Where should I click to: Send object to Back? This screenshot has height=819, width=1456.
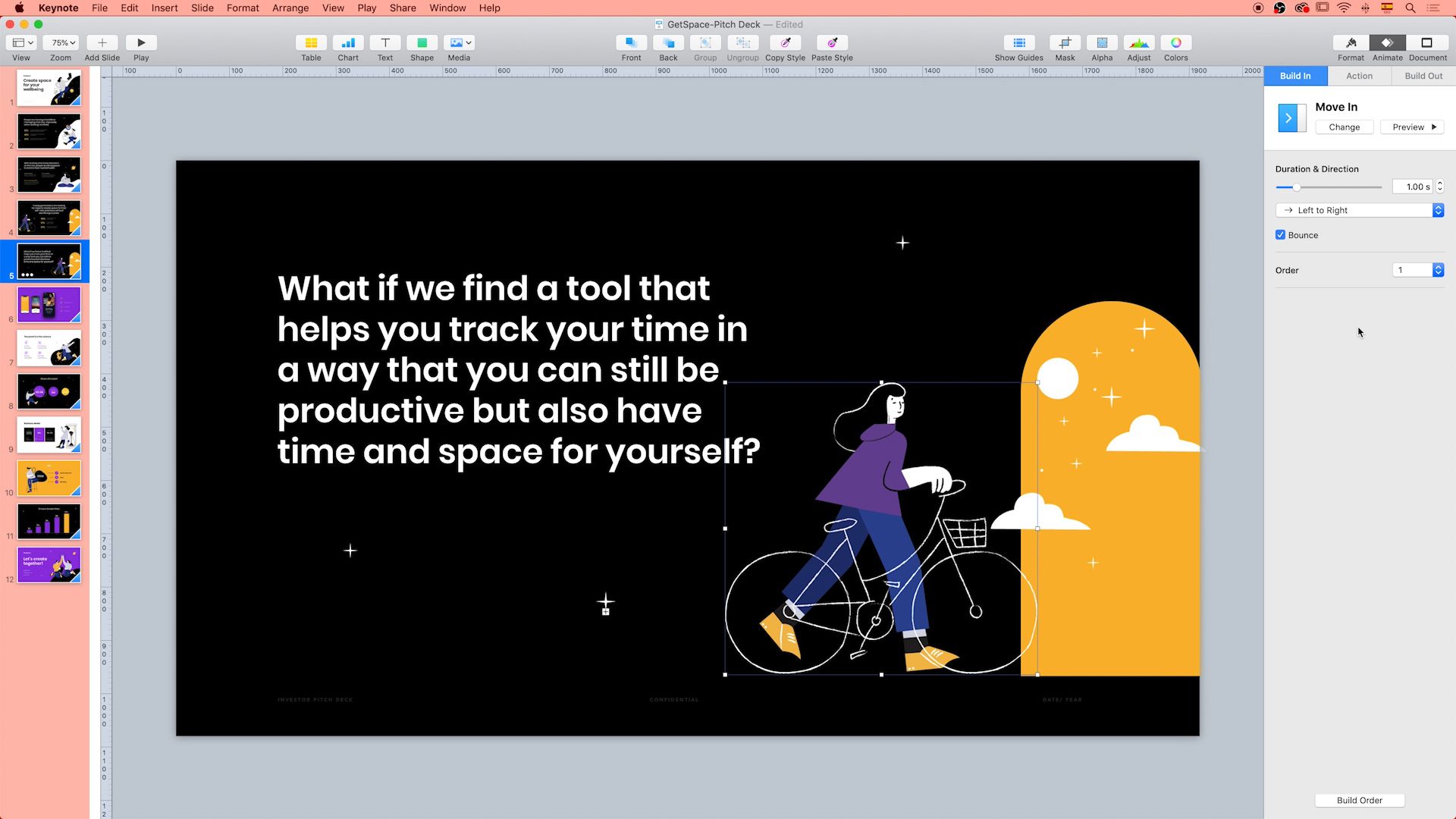[668, 43]
